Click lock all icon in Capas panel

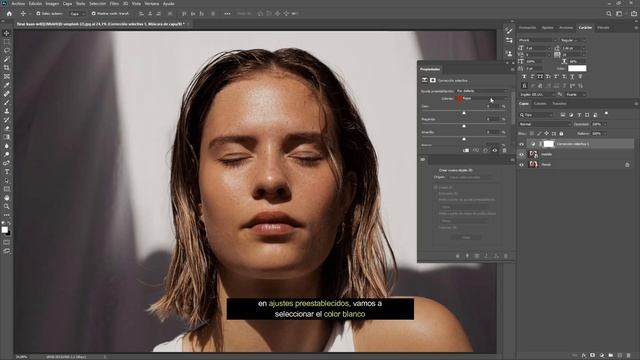click(561, 133)
